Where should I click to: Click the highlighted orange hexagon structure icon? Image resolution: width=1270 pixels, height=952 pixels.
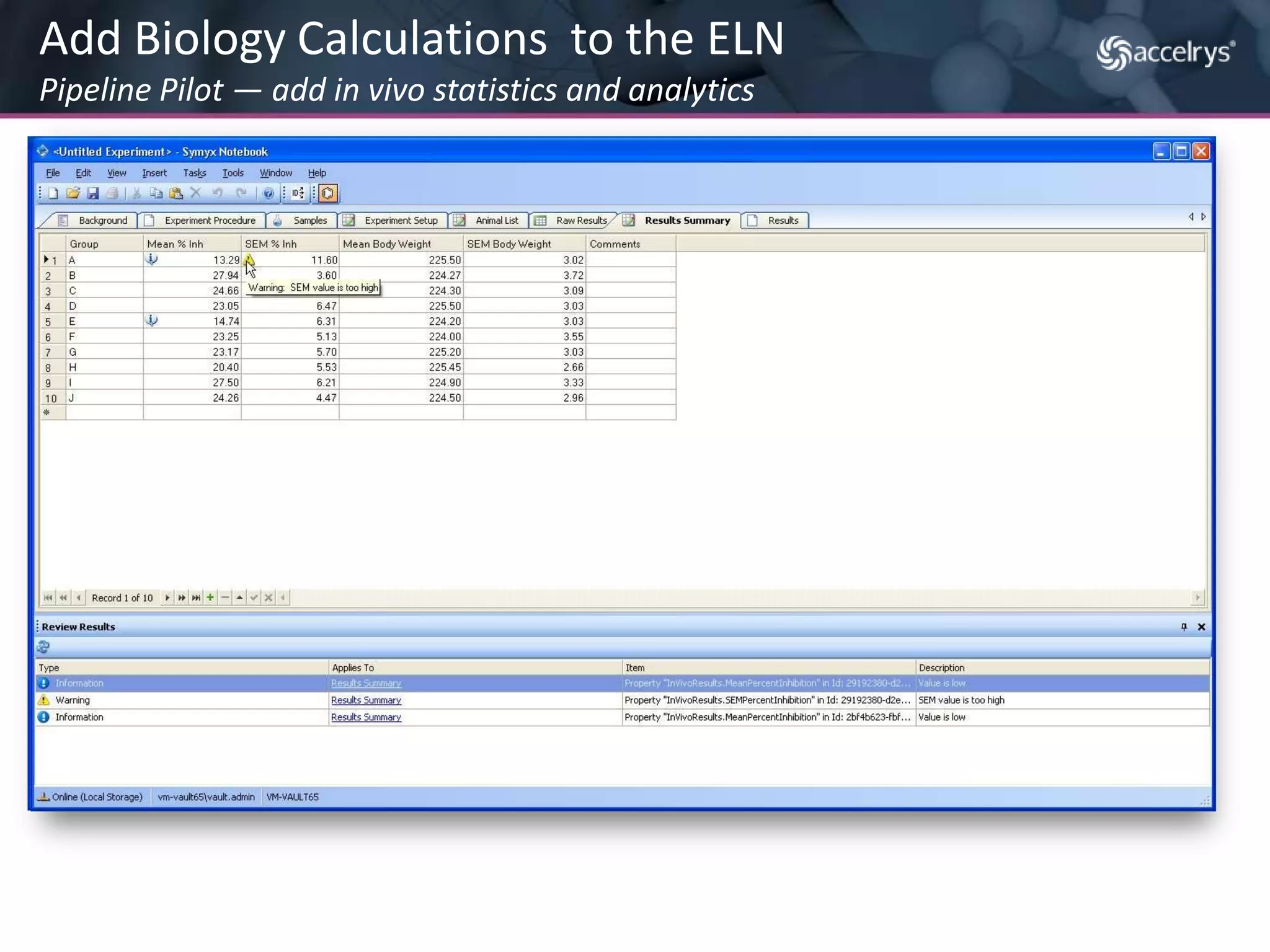pyautogui.click(x=328, y=193)
